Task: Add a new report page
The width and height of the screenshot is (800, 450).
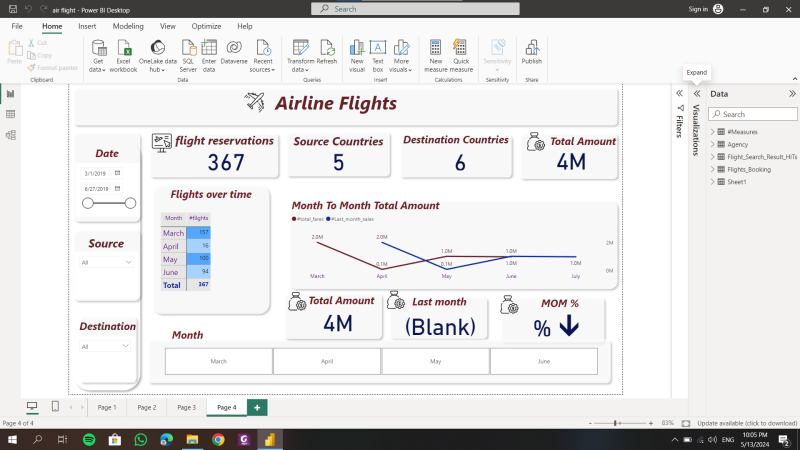Action: pyautogui.click(x=257, y=407)
